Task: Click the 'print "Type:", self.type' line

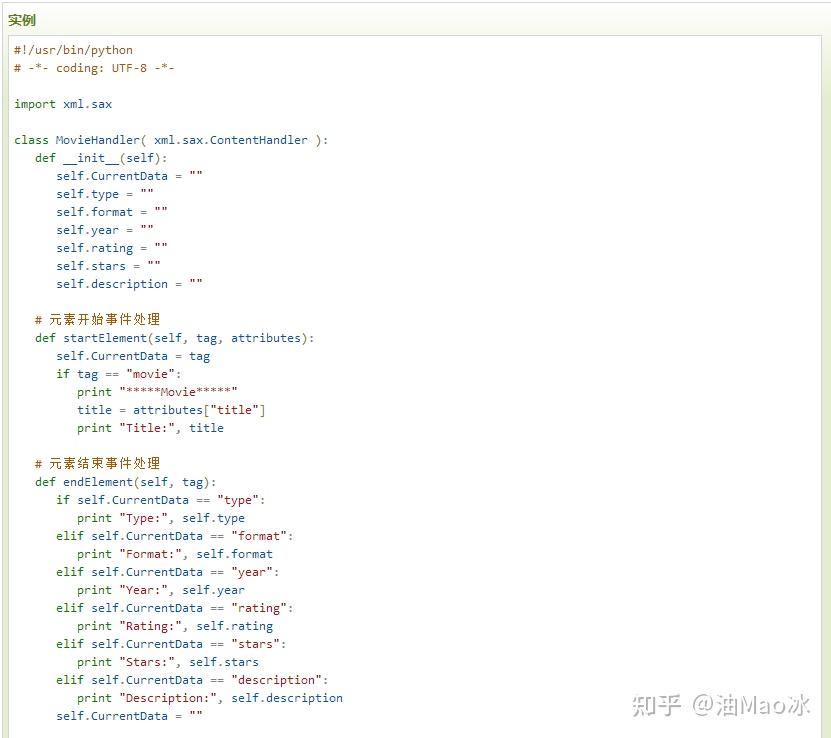Action: (161, 519)
